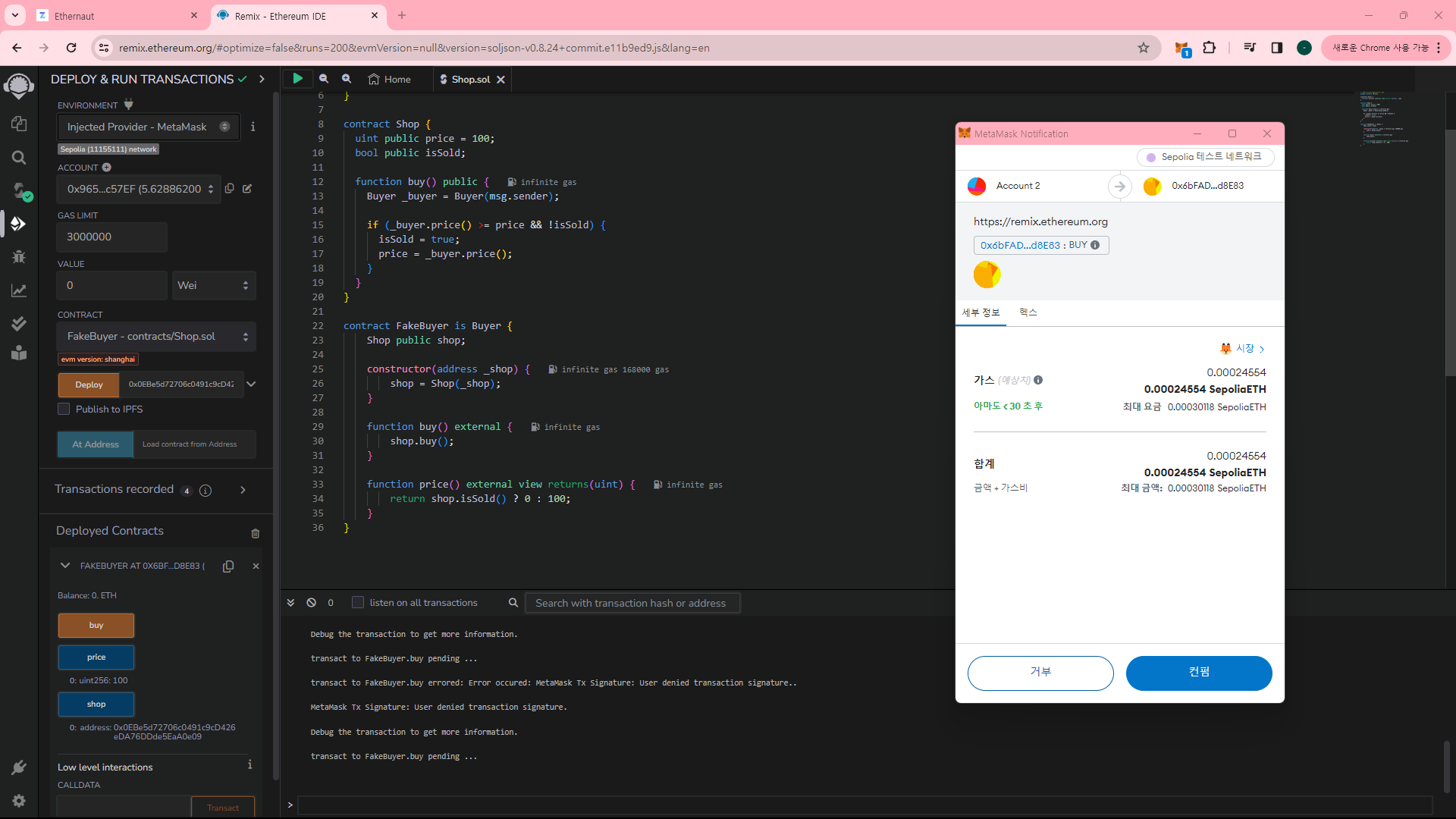Viewport: 1456px width, 819px height.
Task: Clear deployed contracts with trash icon
Action: tap(256, 533)
